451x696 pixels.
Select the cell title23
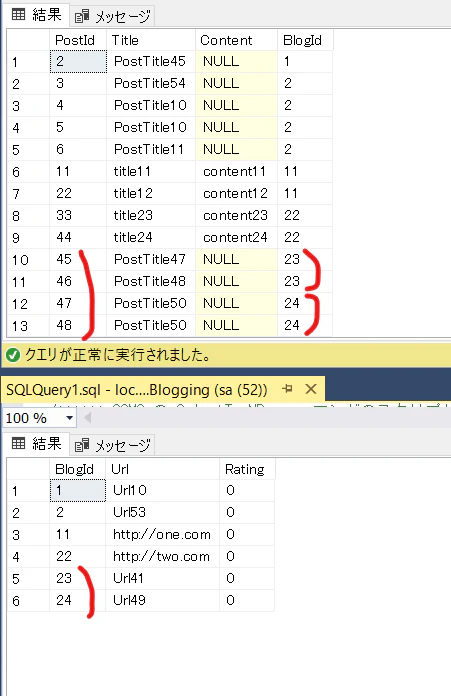pos(151,215)
